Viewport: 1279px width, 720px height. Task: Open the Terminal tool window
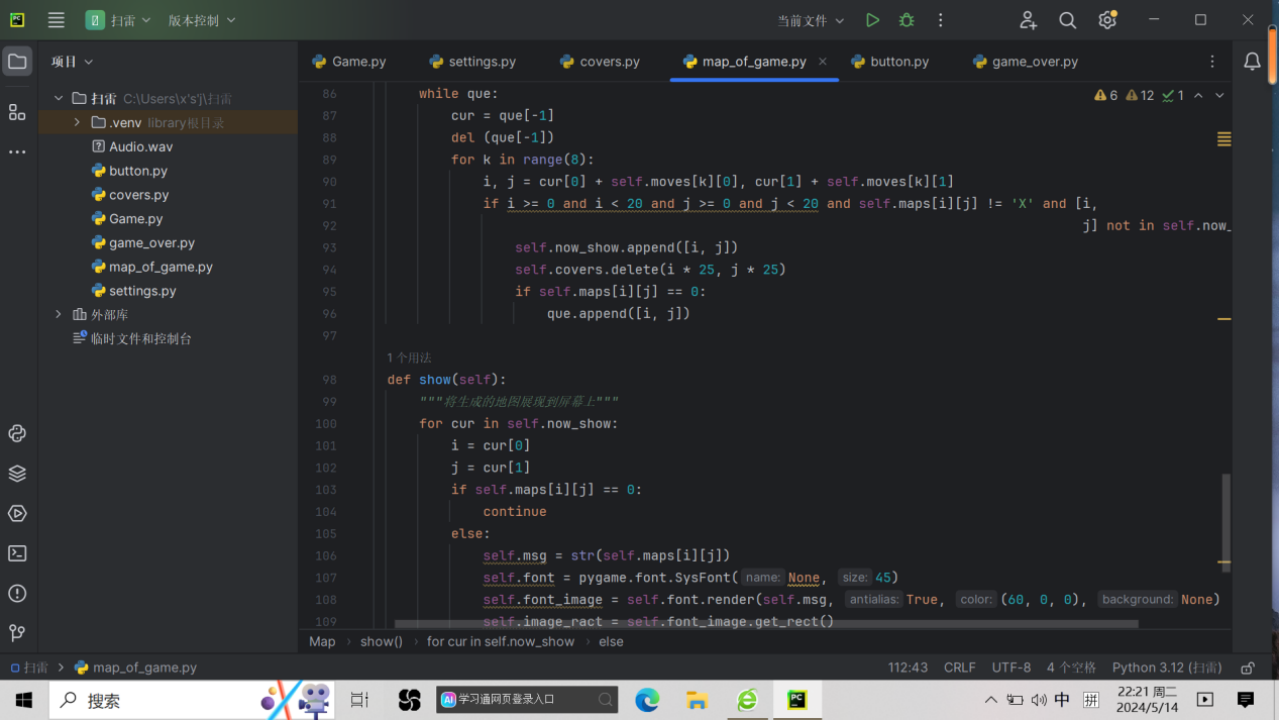17,553
